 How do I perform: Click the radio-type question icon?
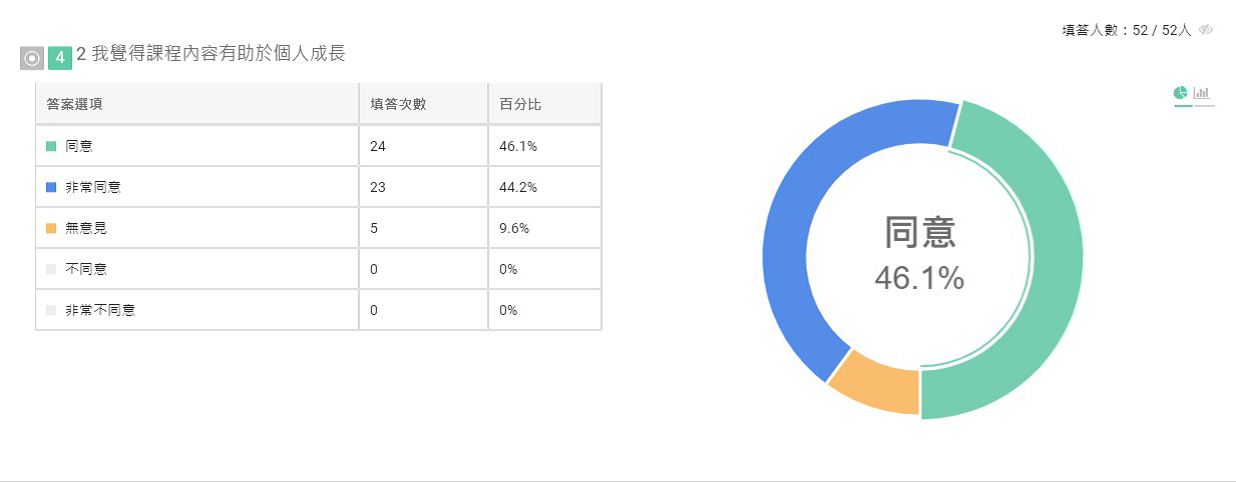pos(32,58)
